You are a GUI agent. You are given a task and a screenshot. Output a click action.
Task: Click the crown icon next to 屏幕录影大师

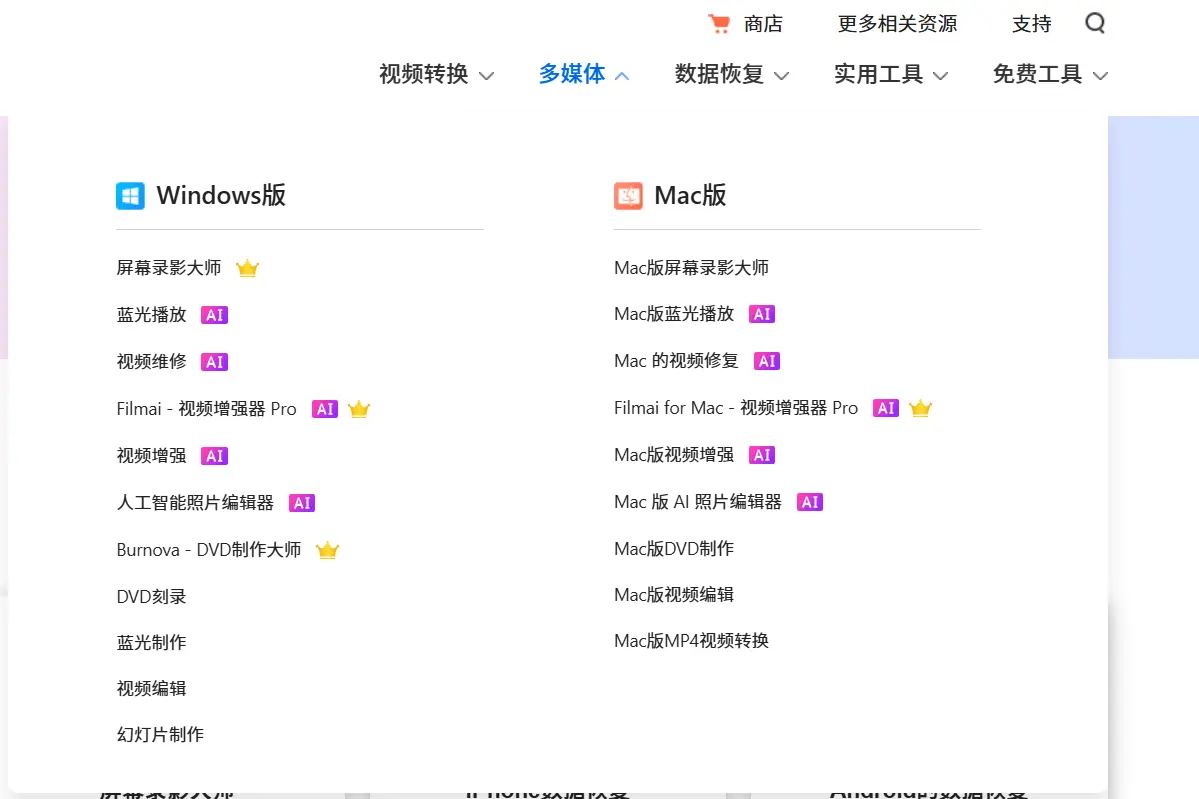(247, 267)
